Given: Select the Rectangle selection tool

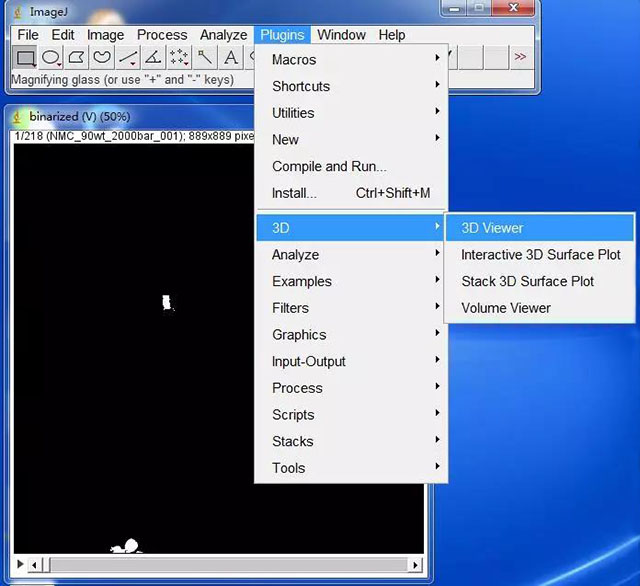Looking at the screenshot, I should coord(26,58).
